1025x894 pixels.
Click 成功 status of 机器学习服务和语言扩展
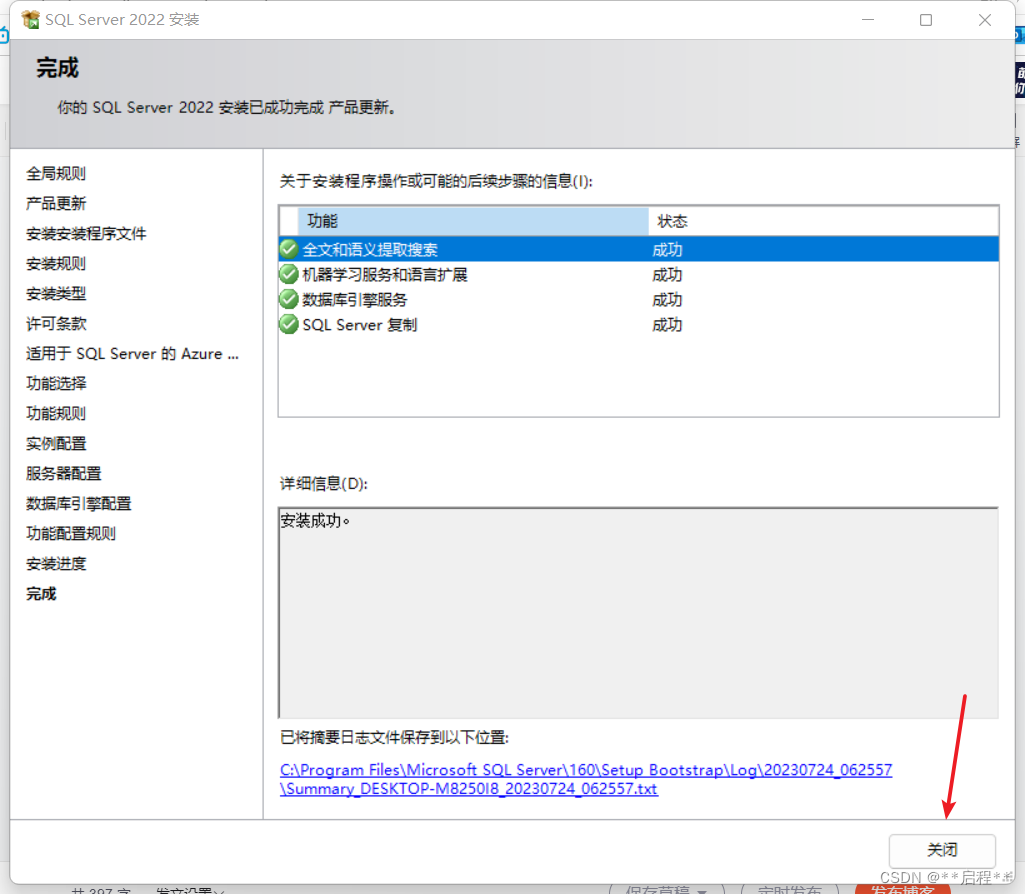tap(667, 274)
